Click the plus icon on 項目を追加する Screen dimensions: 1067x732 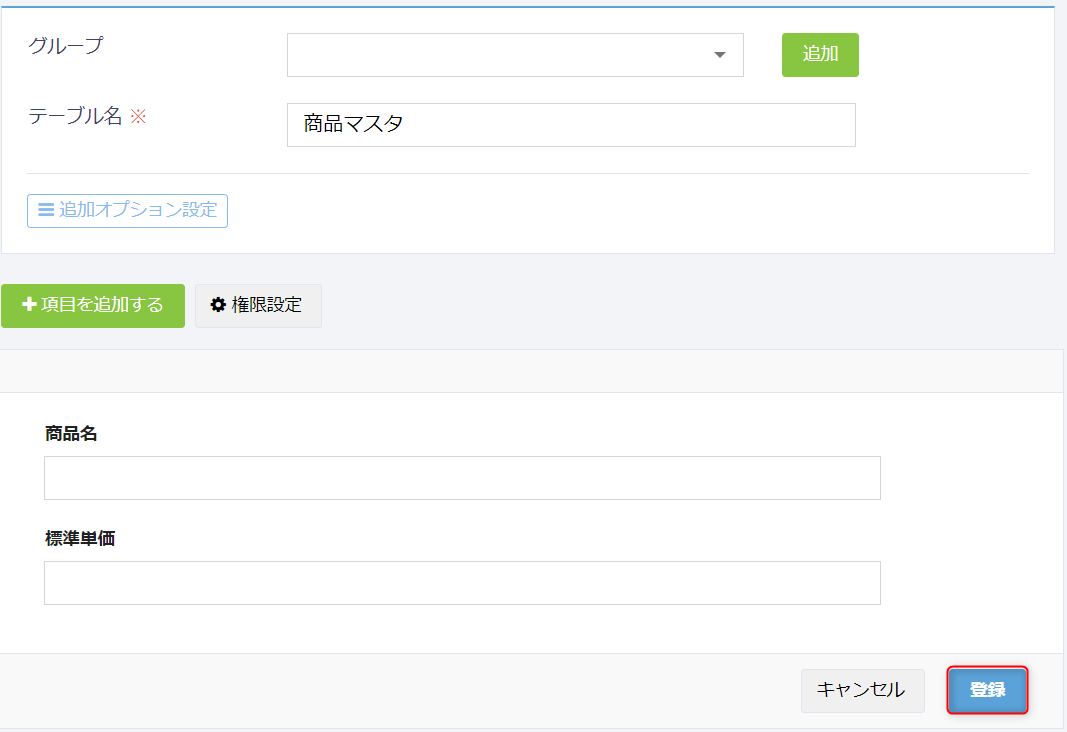pyautogui.click(x=29, y=305)
